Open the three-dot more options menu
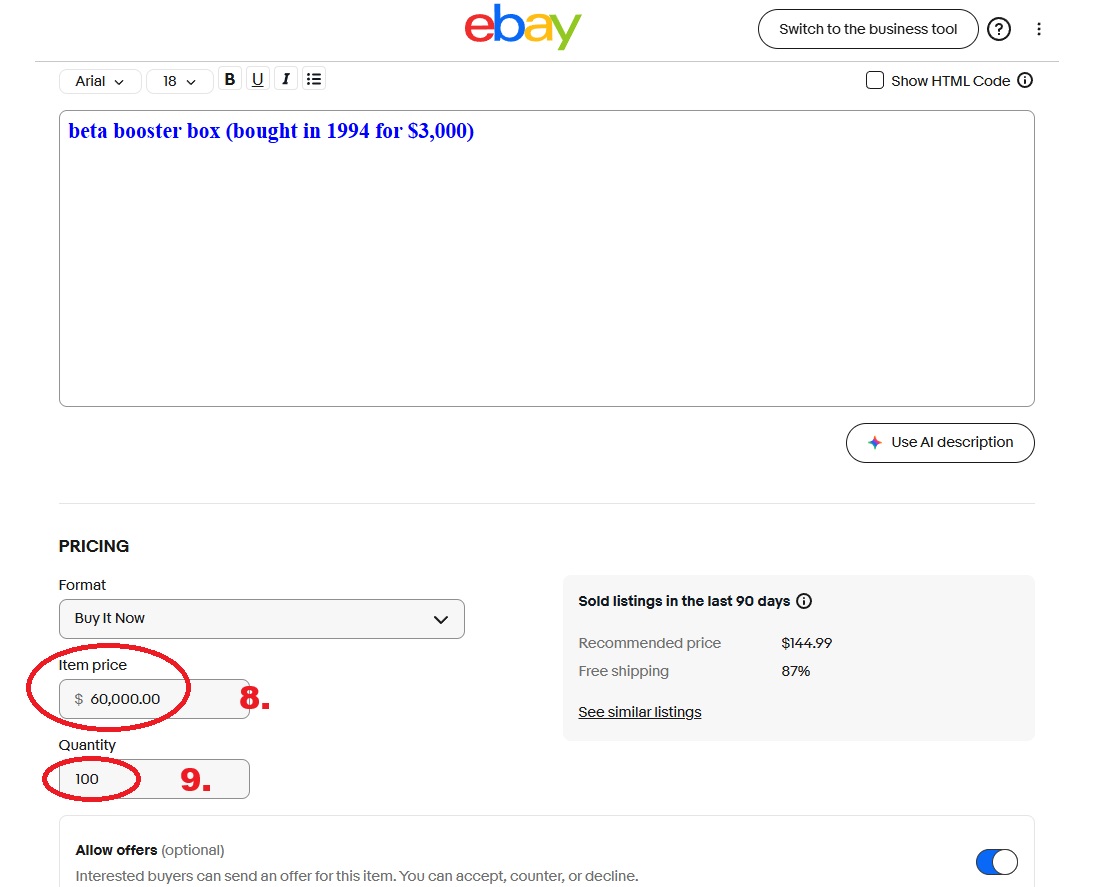 click(x=1039, y=29)
